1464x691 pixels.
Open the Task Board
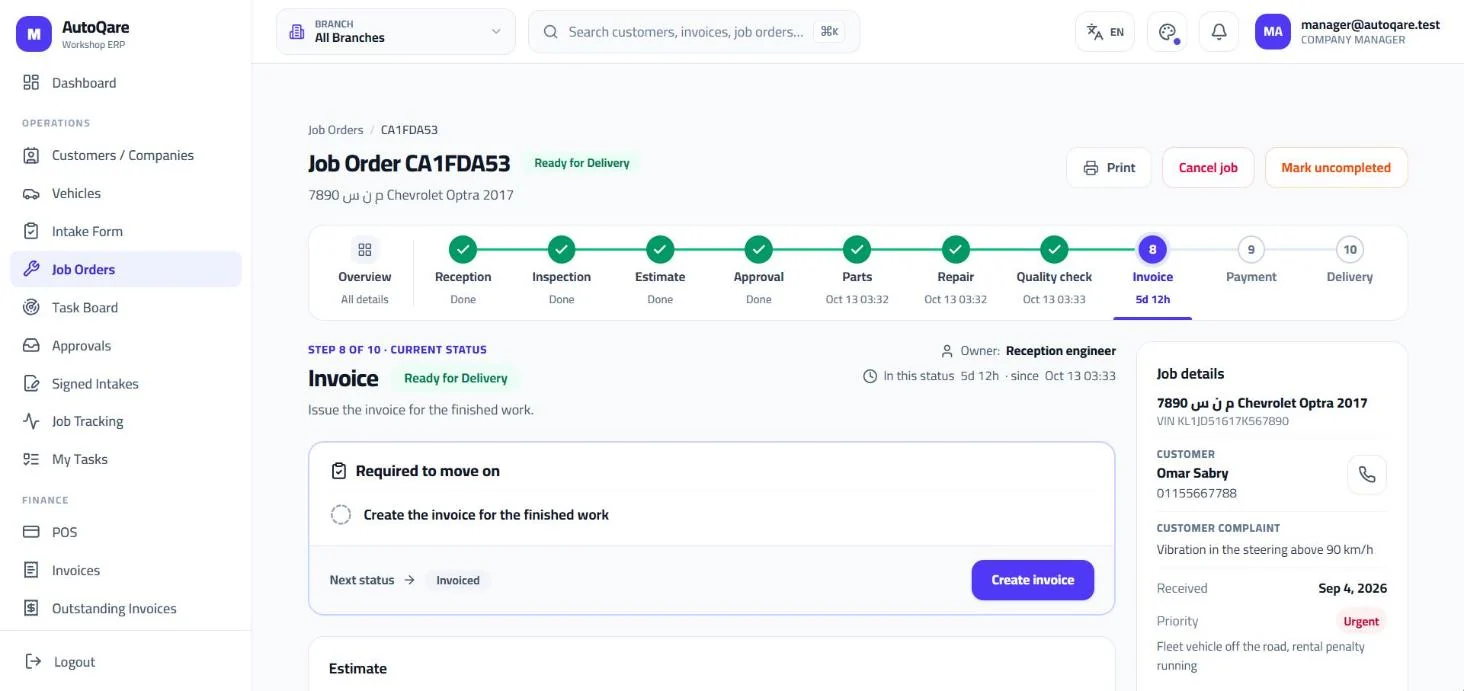[x=126, y=307]
